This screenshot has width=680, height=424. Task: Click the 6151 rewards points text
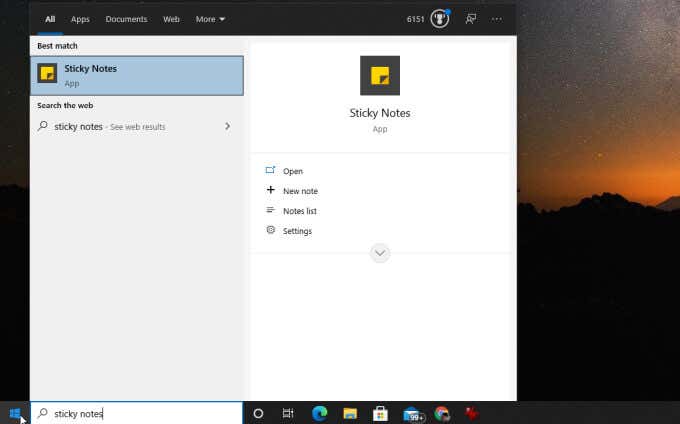click(x=415, y=19)
